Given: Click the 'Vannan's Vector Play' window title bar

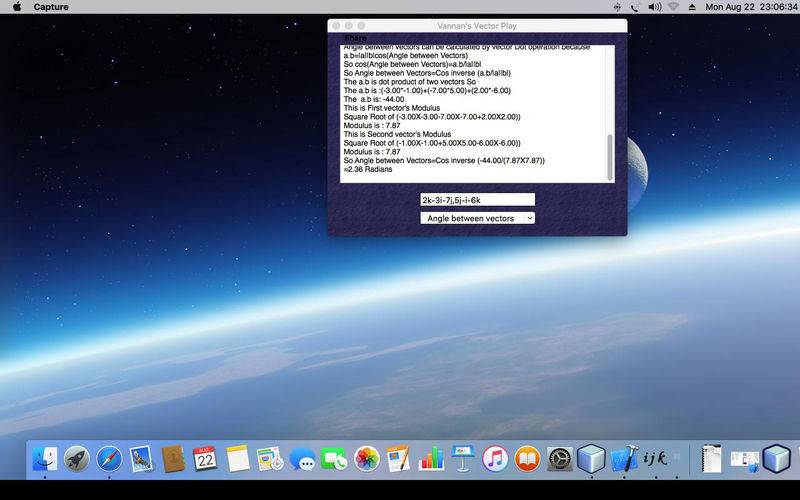Looking at the screenshot, I should [477, 26].
